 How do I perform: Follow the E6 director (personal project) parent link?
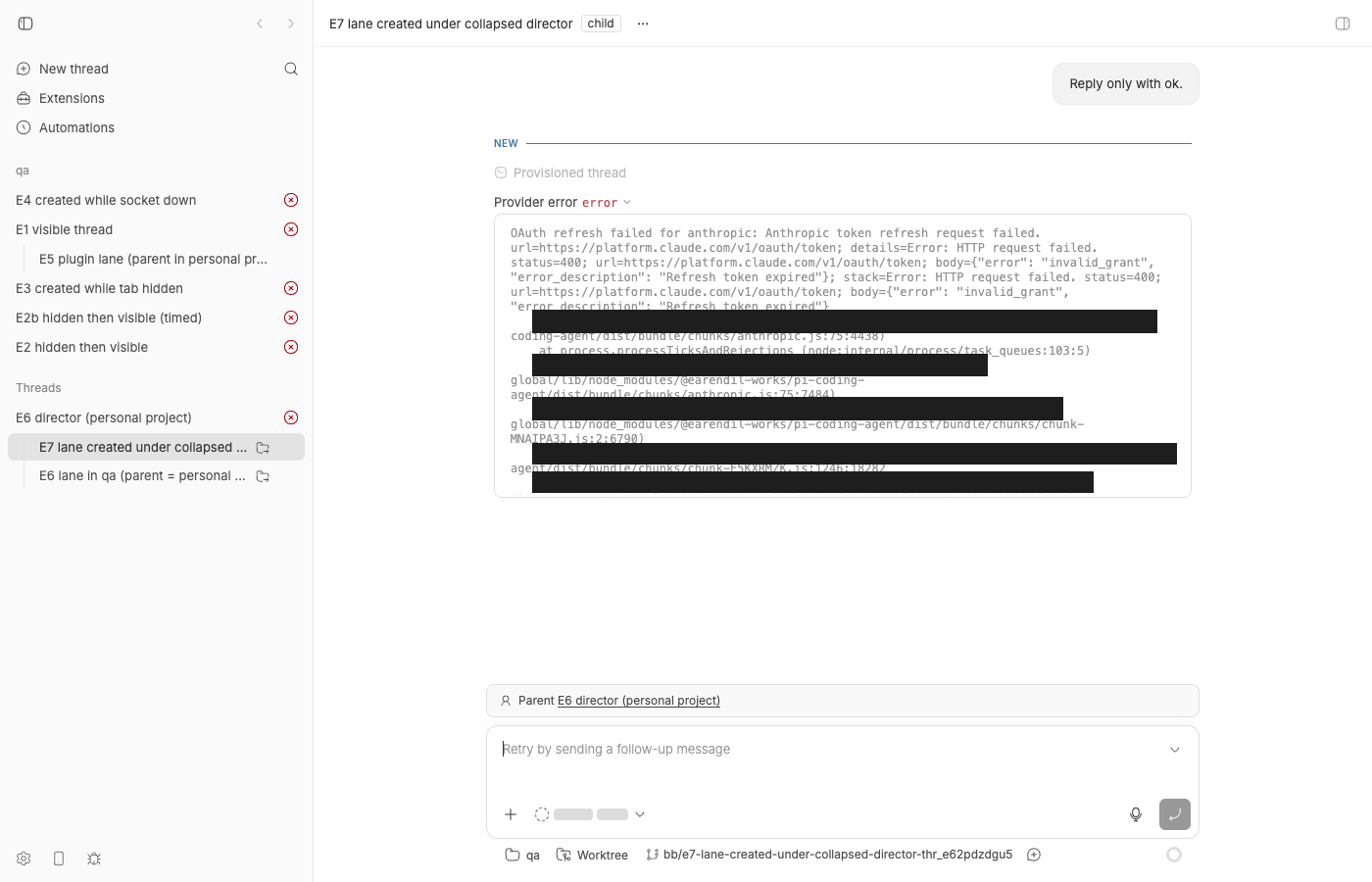coord(639,701)
